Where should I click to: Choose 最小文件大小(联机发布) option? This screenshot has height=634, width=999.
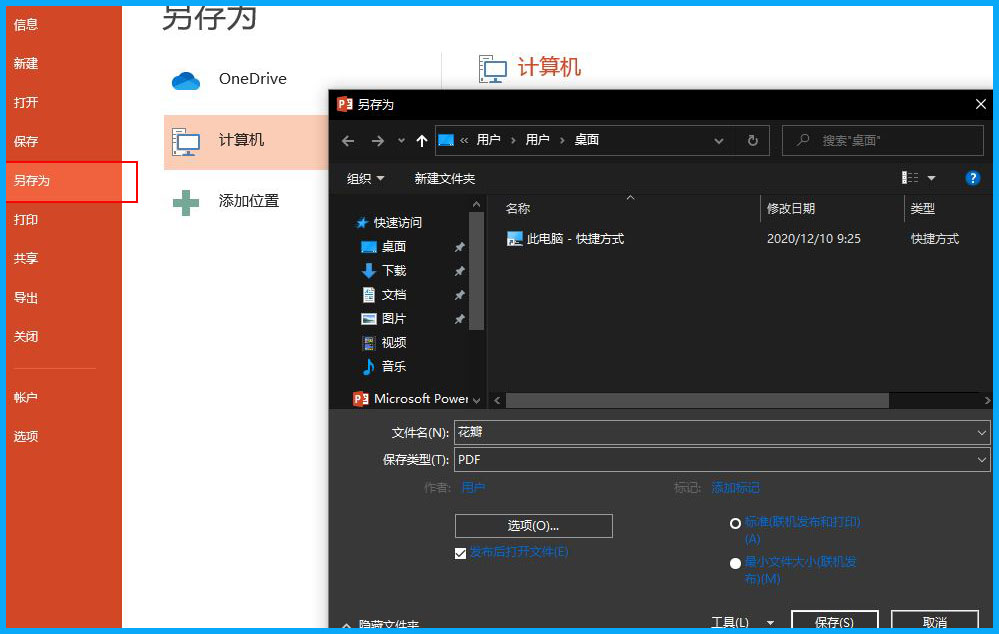point(735,562)
